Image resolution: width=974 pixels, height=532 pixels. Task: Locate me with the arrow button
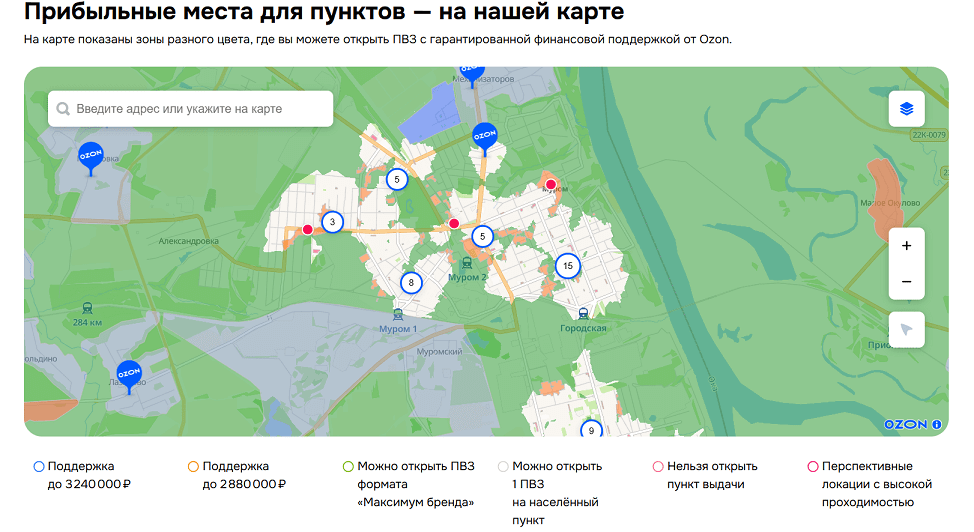(906, 329)
